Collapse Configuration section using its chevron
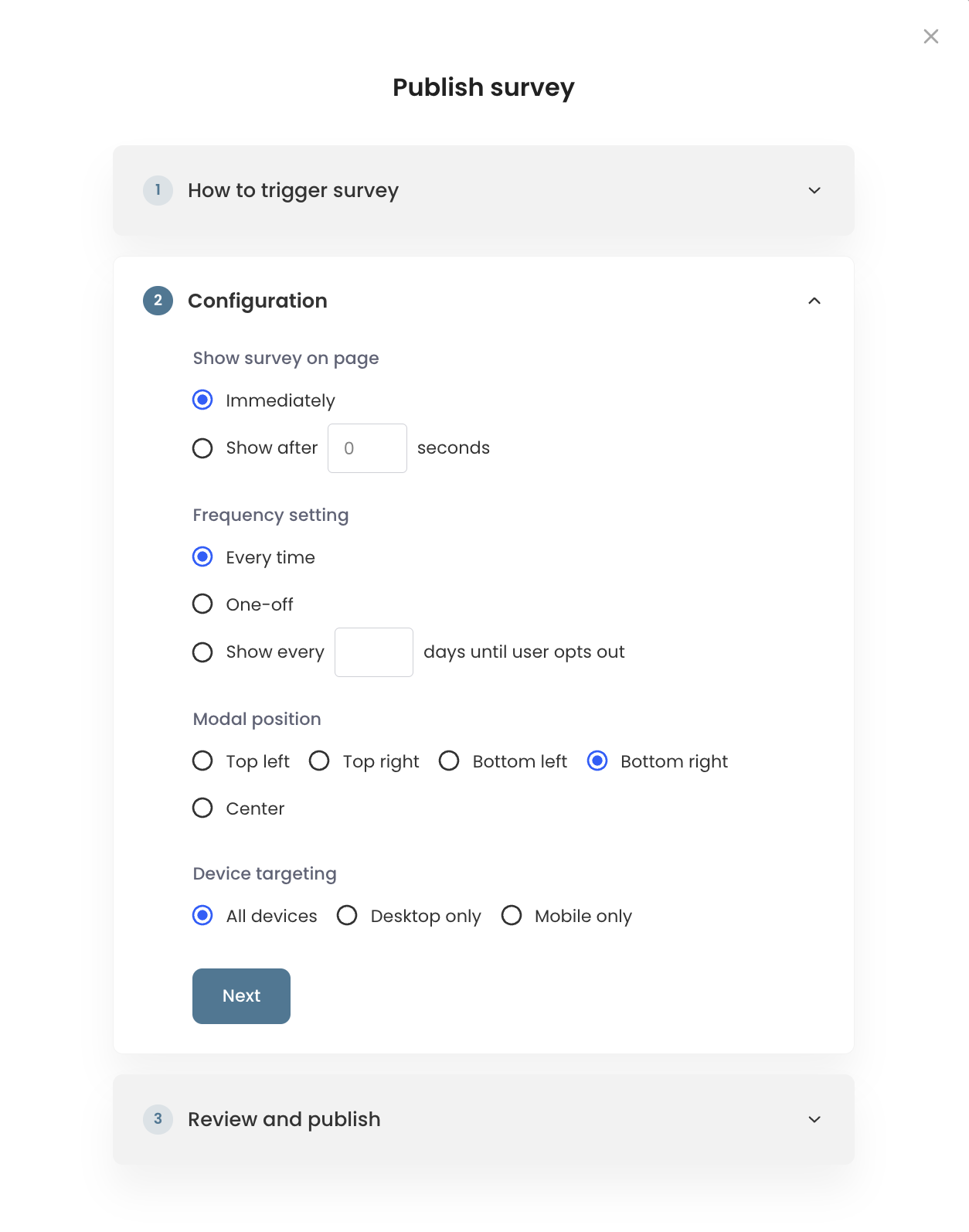The height and width of the screenshot is (1232, 969). click(814, 301)
